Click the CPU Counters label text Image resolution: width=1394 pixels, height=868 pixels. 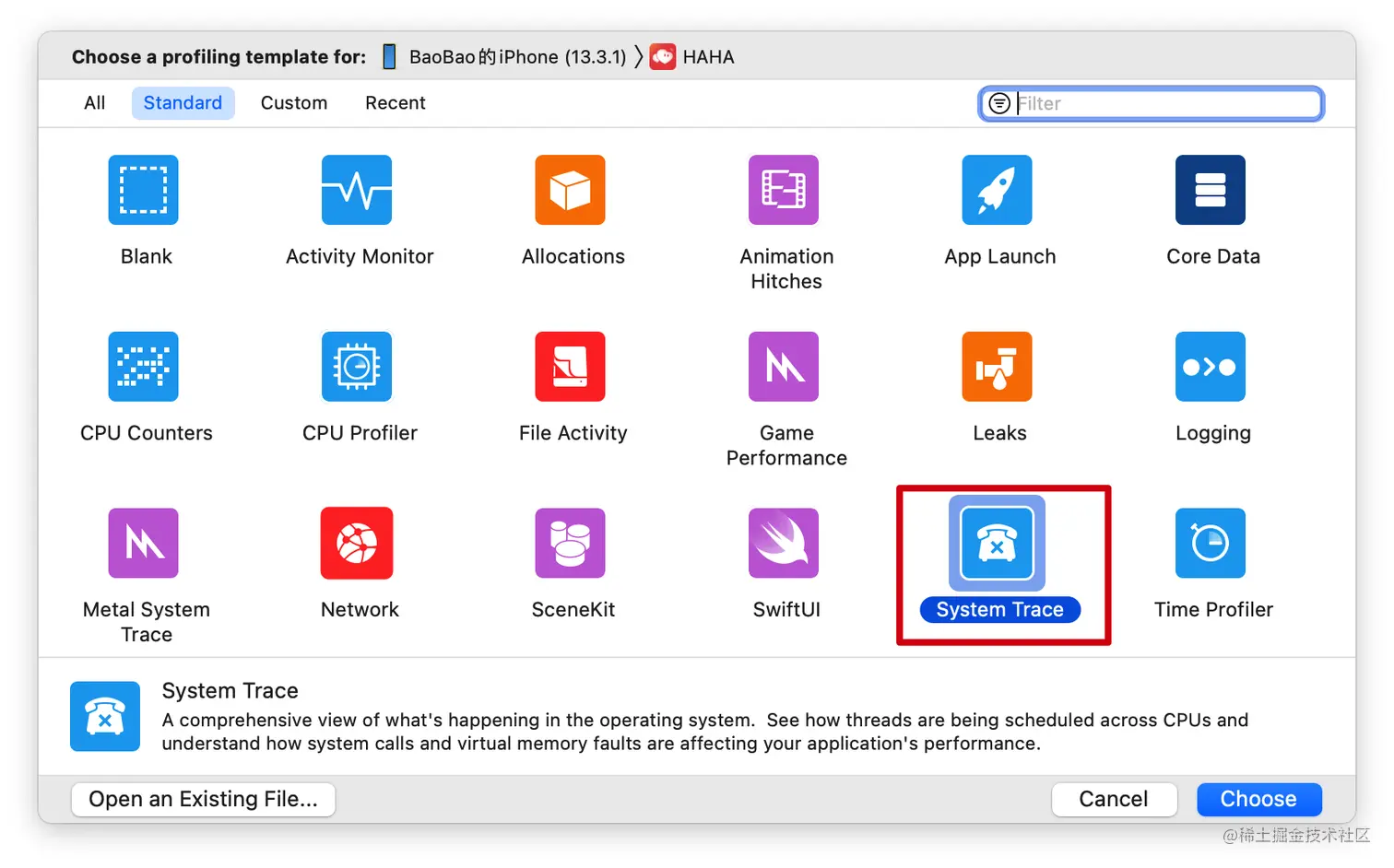(x=147, y=433)
